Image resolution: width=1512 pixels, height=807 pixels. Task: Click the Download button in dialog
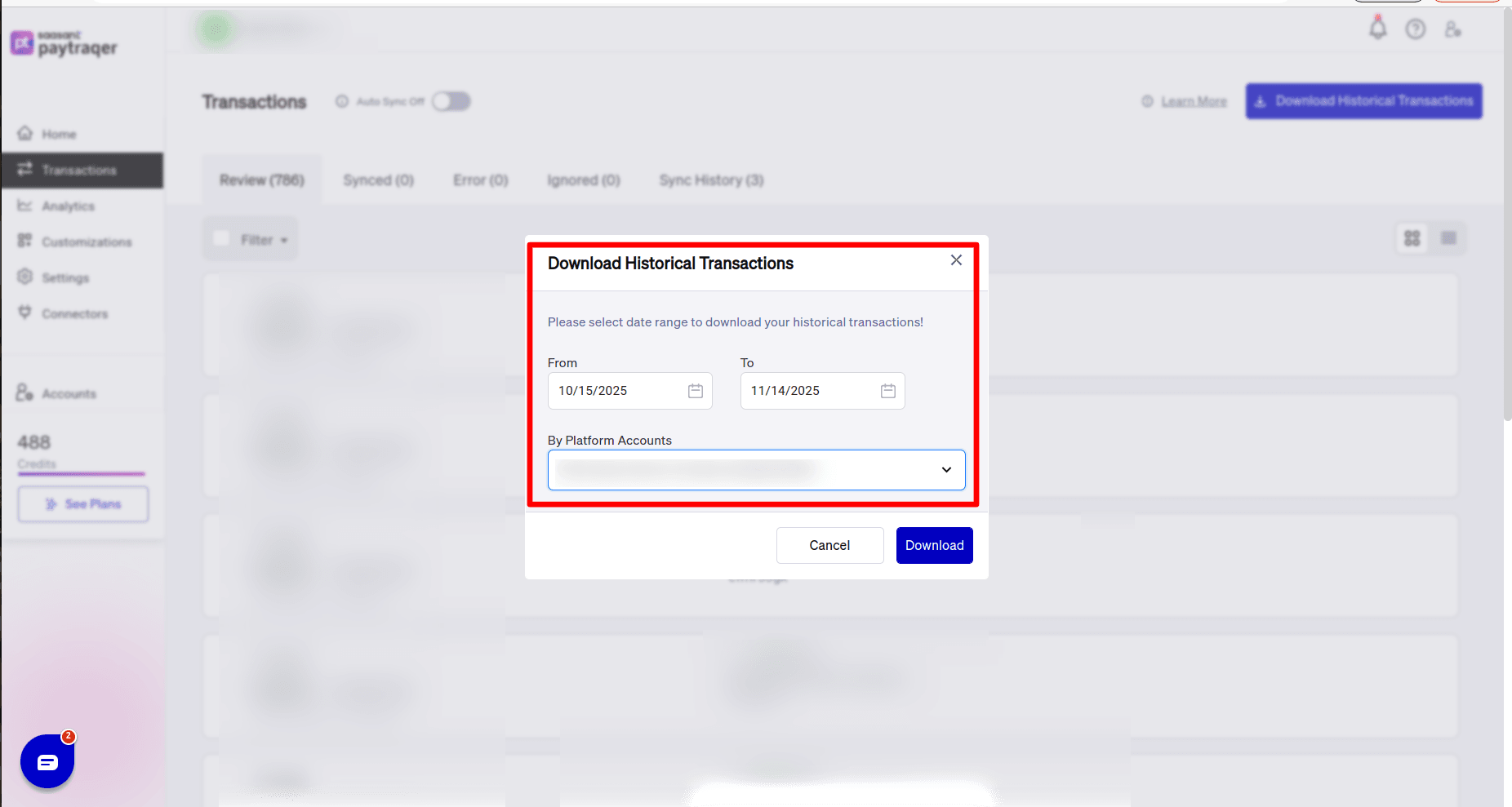point(934,545)
